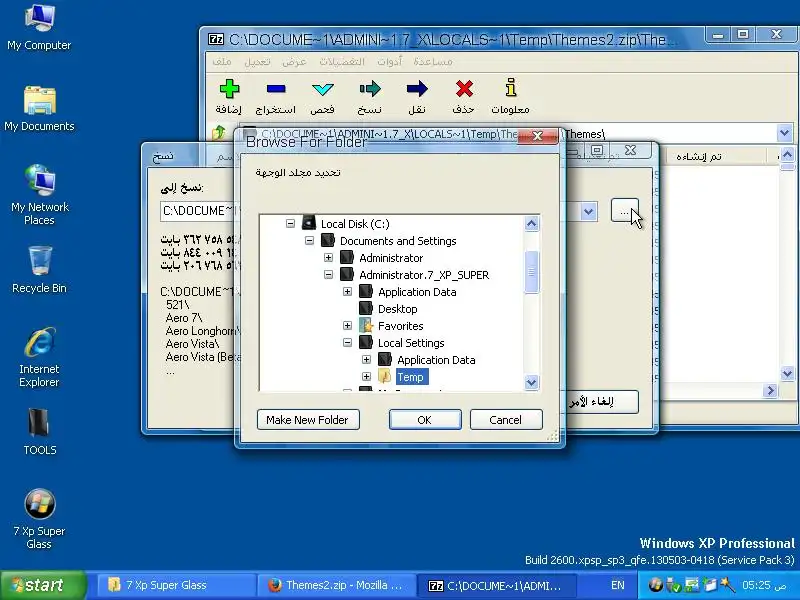Viewport: 800px width, 600px height.
Task: Collapse the Local Disk (C:) node
Action: [x=290, y=223]
